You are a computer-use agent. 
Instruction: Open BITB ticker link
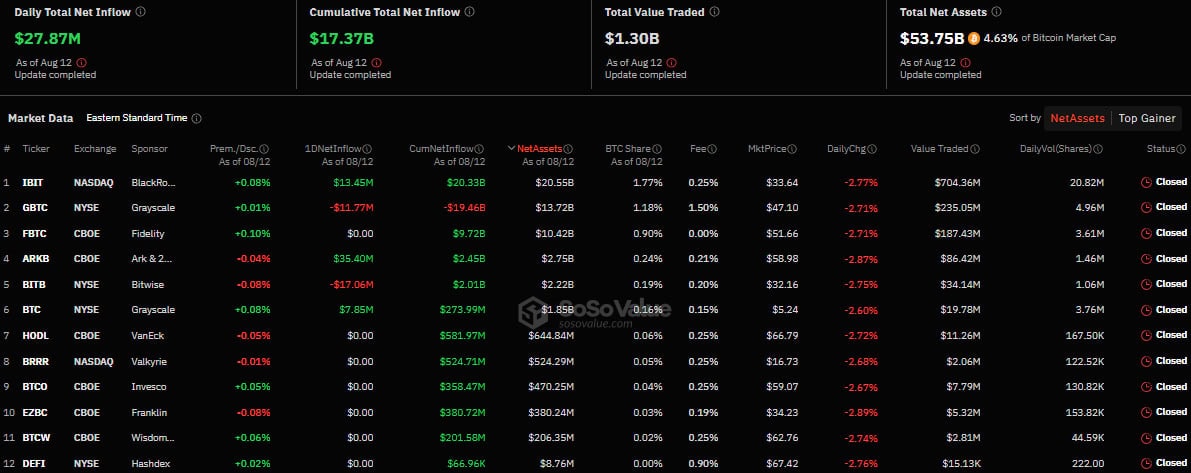pyautogui.click(x=33, y=285)
